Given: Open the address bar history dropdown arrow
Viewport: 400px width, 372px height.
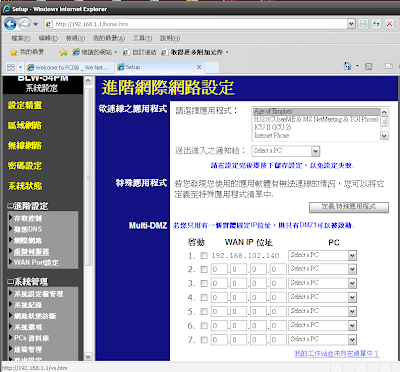Looking at the screenshot, I should tap(351, 24).
